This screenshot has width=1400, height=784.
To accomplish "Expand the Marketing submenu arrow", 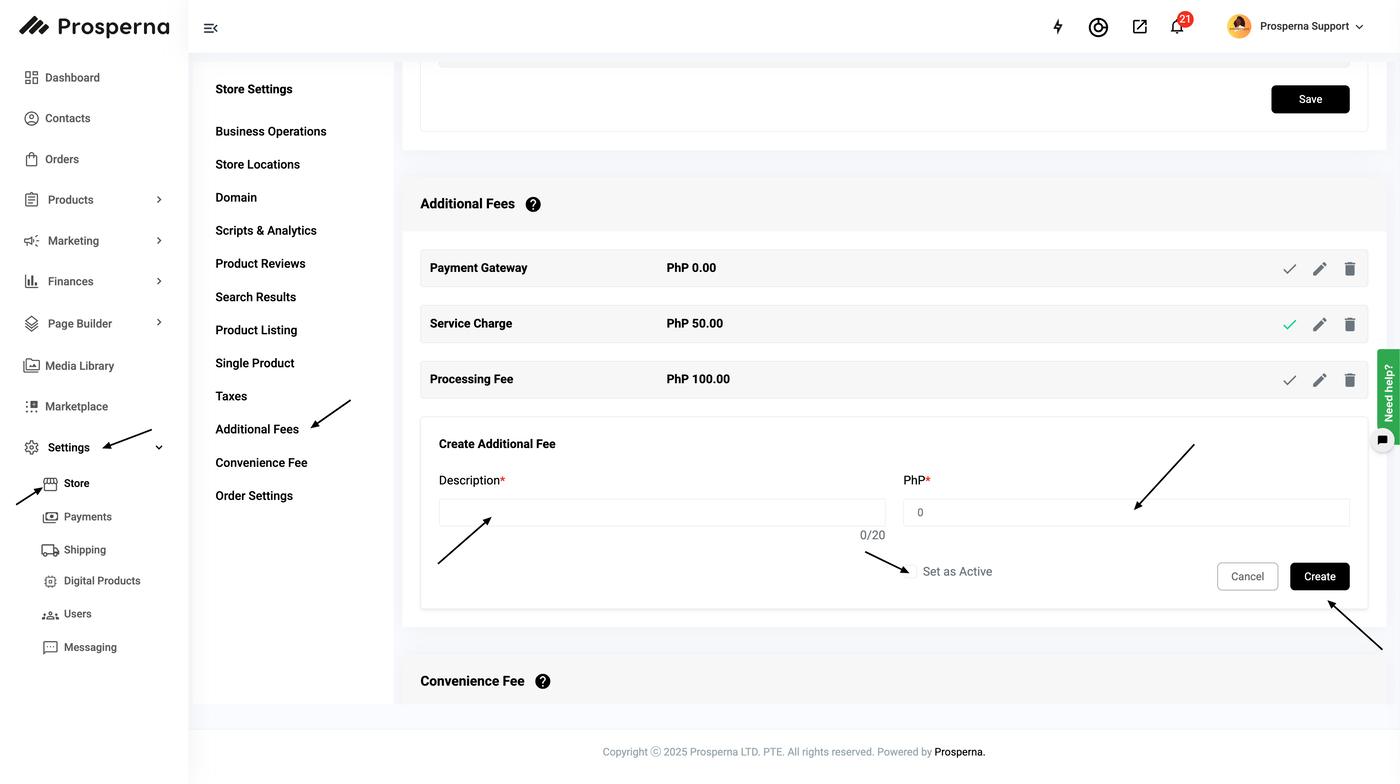I will tap(159, 241).
